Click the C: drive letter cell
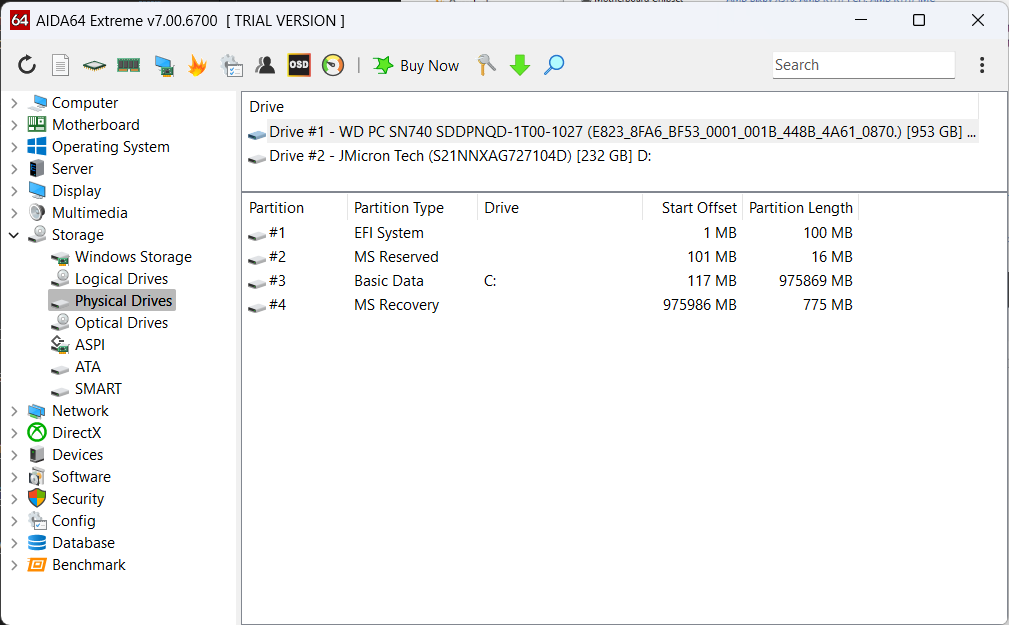Image resolution: width=1009 pixels, height=625 pixels. (490, 281)
